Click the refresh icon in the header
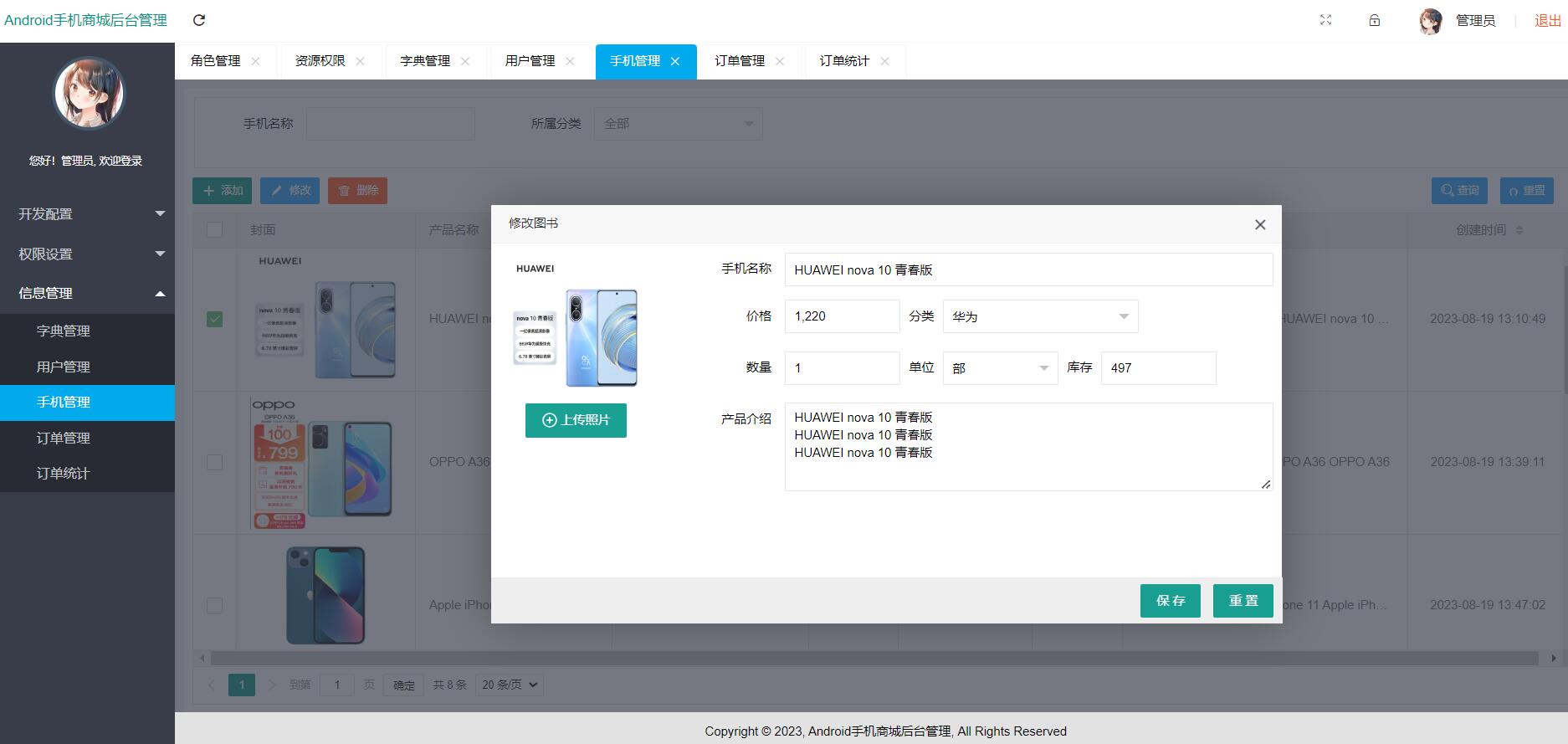The width and height of the screenshot is (1568, 744). 199,20
